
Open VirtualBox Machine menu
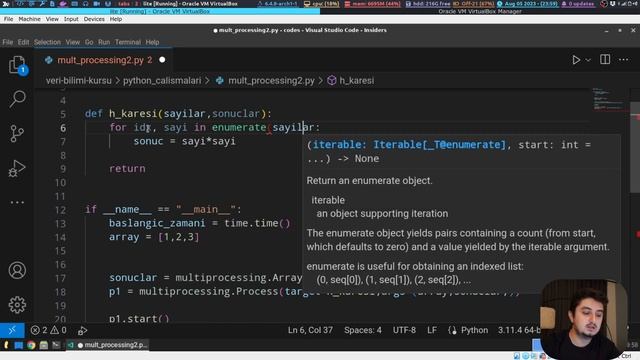coord(29,19)
